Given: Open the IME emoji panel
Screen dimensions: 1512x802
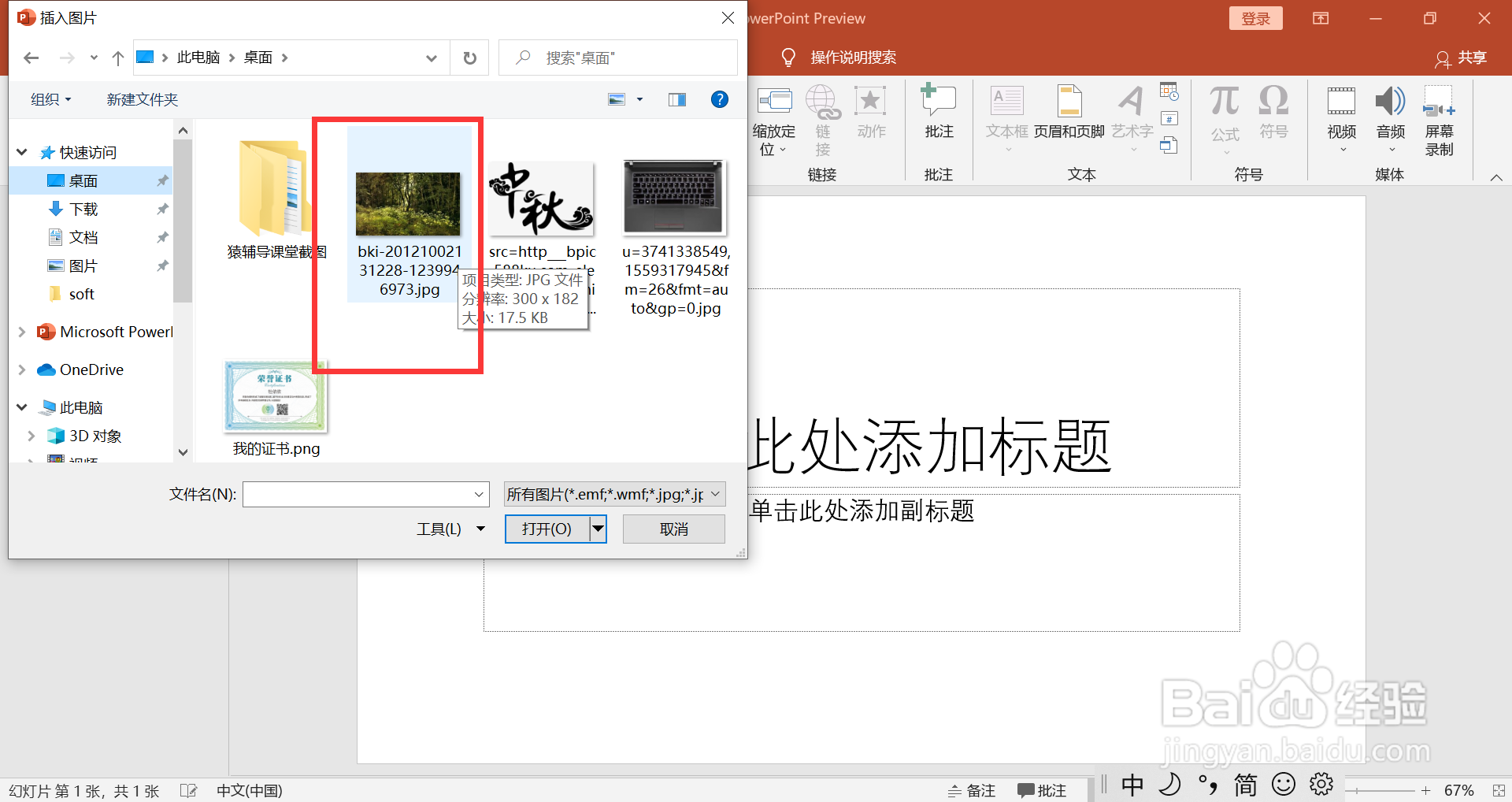Looking at the screenshot, I should click(x=1284, y=784).
